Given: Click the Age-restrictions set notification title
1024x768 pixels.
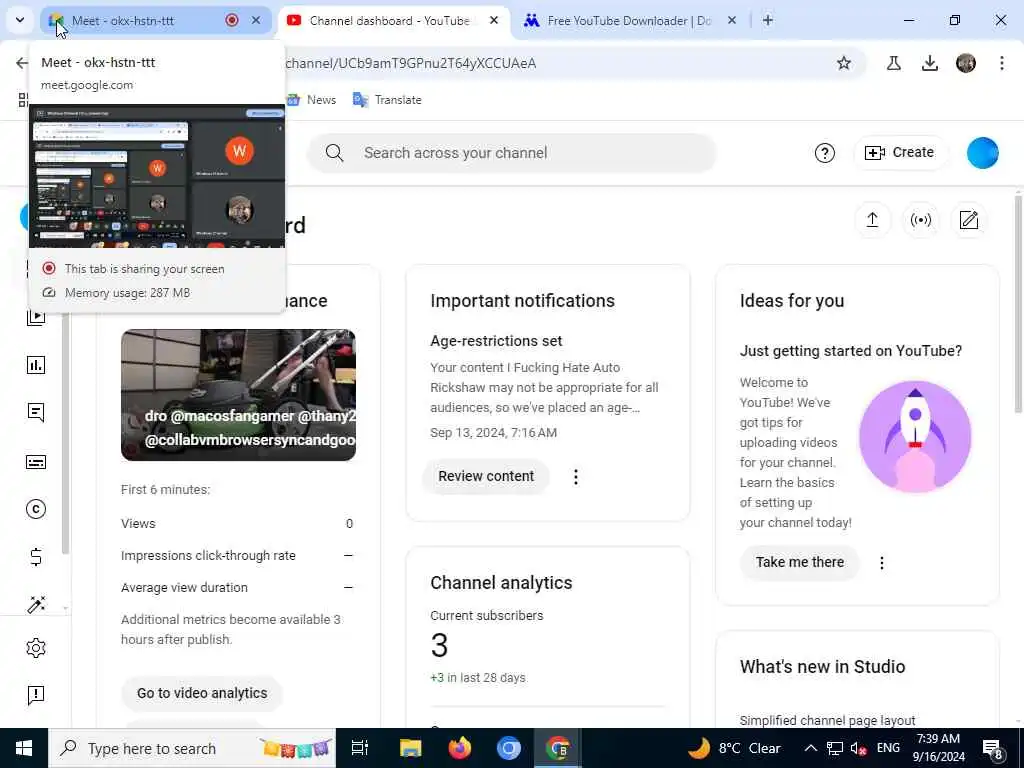Looking at the screenshot, I should (496, 341).
